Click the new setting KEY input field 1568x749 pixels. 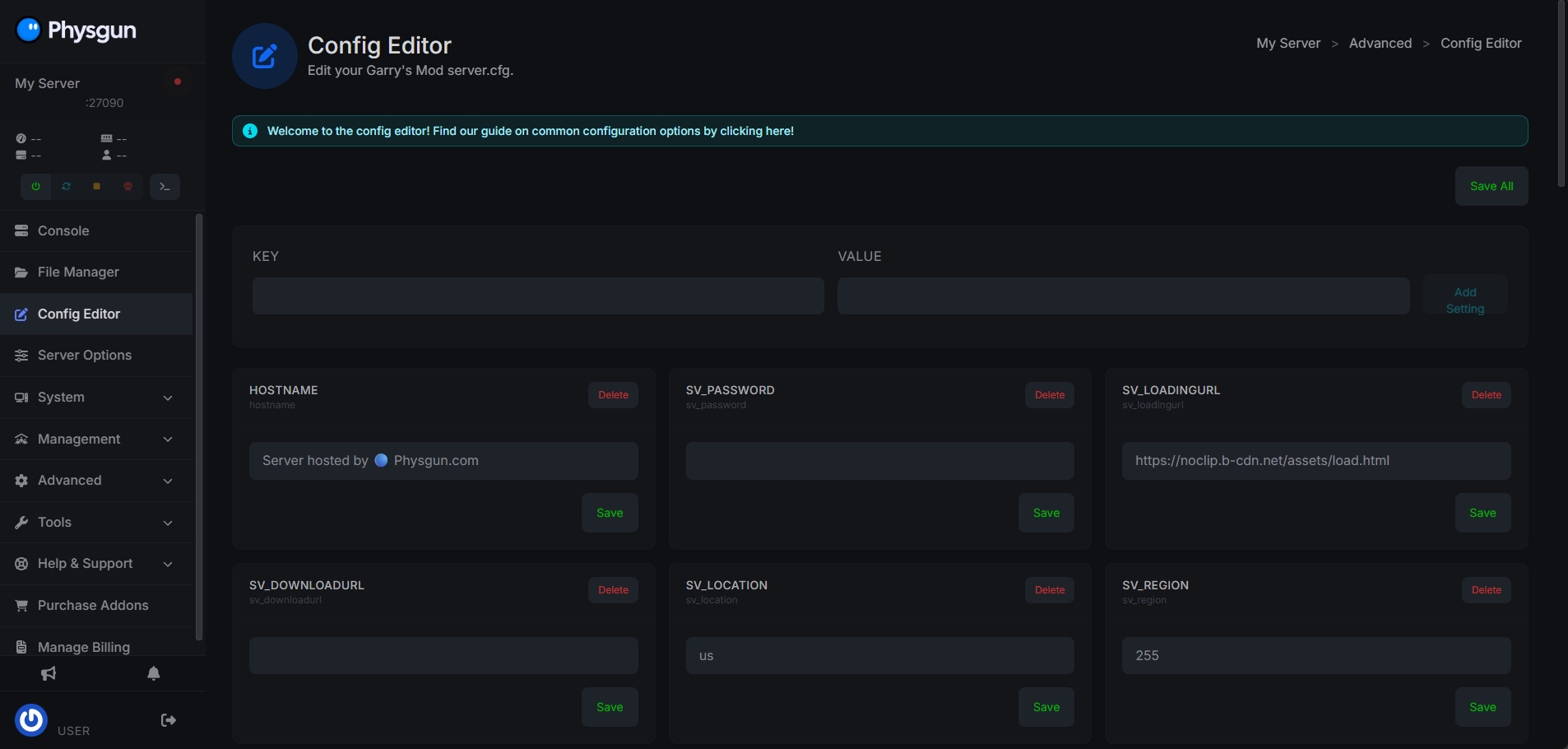click(538, 295)
